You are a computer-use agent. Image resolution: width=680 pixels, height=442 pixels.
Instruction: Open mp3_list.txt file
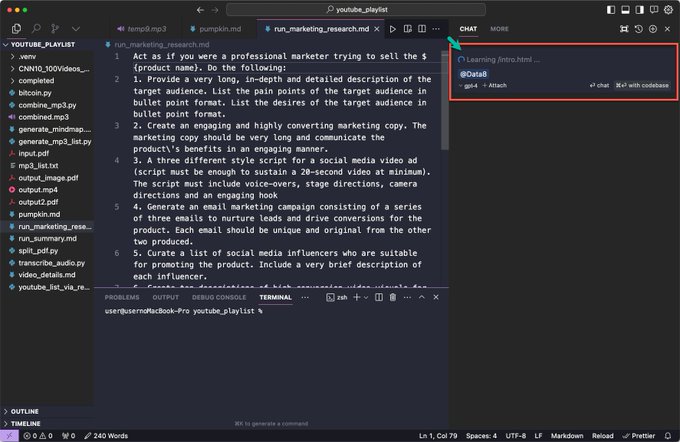tap(38, 166)
